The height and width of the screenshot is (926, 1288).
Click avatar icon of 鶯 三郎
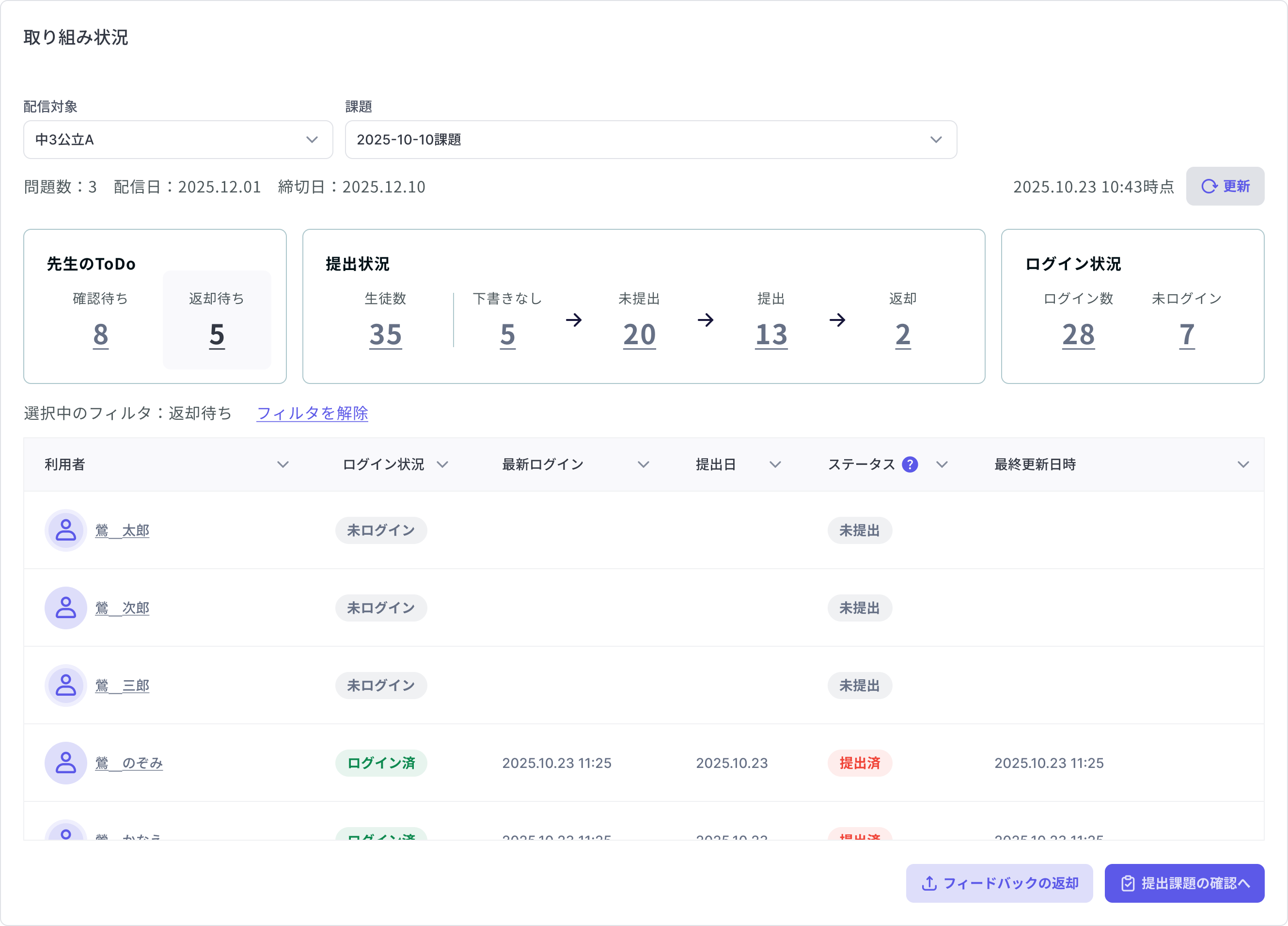(66, 685)
